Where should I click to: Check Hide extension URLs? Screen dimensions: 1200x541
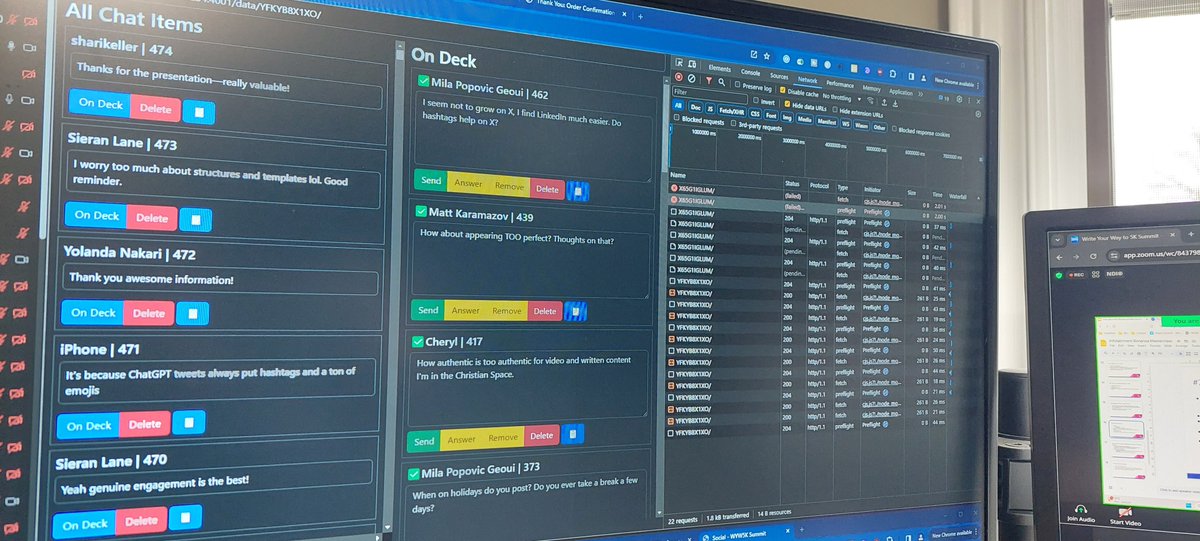click(835, 109)
